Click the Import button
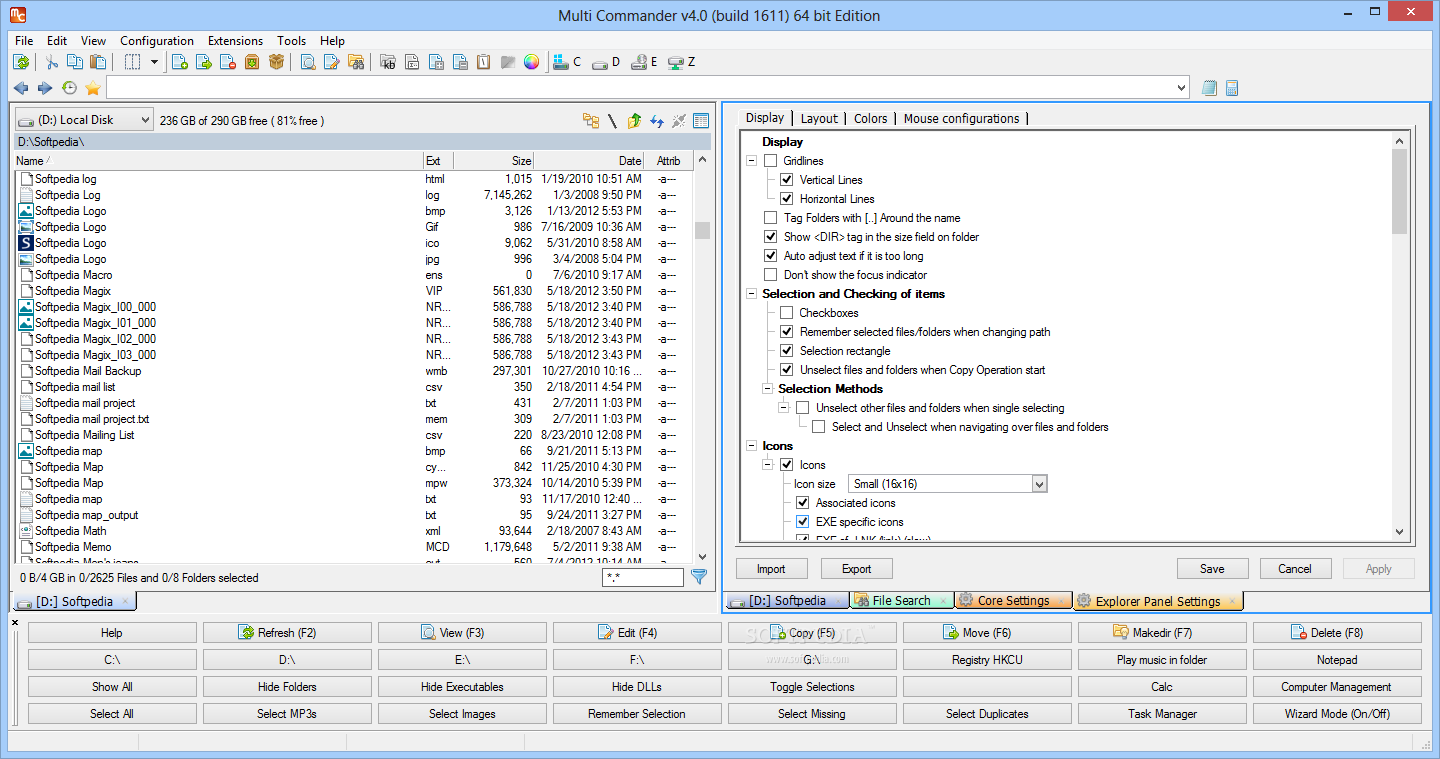The width and height of the screenshot is (1440, 759). tap(771, 569)
